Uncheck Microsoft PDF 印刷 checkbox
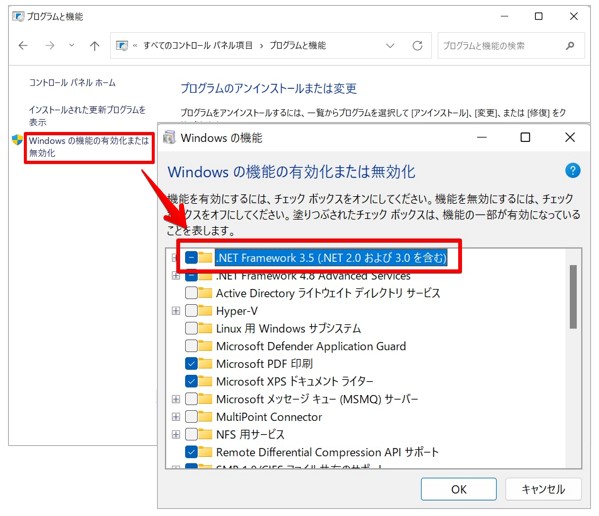The image size is (599, 516). click(x=191, y=364)
